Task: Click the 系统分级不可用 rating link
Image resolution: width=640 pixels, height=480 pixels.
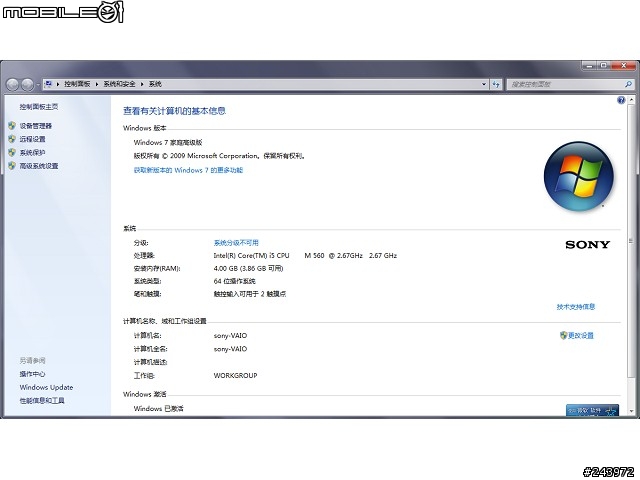Action: coord(236,243)
